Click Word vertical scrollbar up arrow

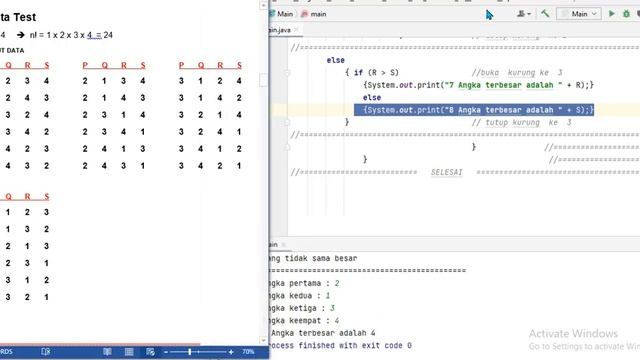click(x=263, y=5)
